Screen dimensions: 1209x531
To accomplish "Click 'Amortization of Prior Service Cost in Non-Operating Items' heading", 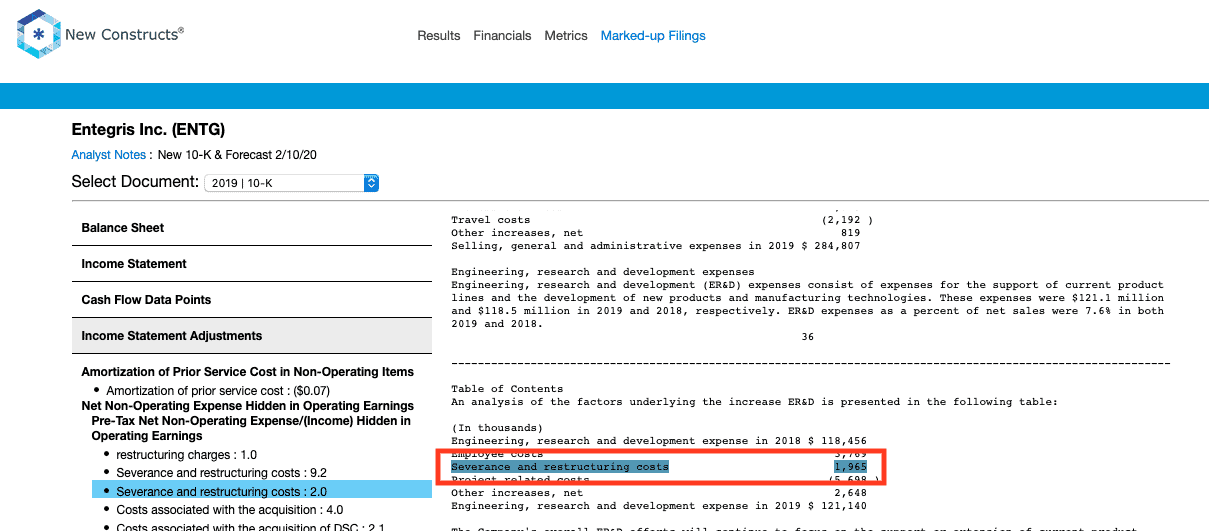I will point(247,372).
